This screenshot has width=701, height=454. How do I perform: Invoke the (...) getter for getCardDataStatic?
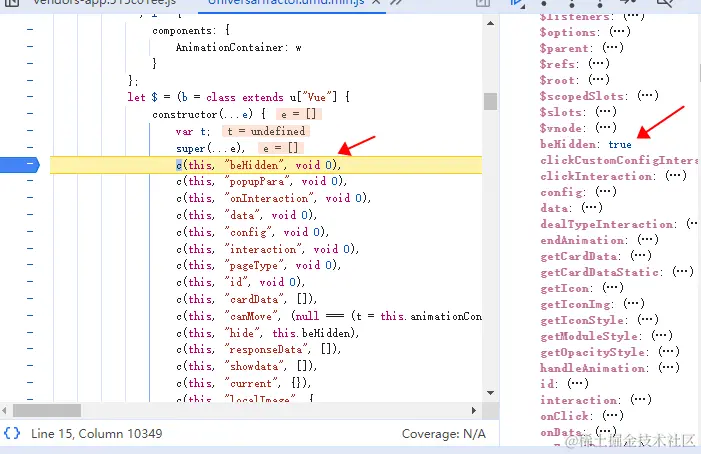pos(683,271)
